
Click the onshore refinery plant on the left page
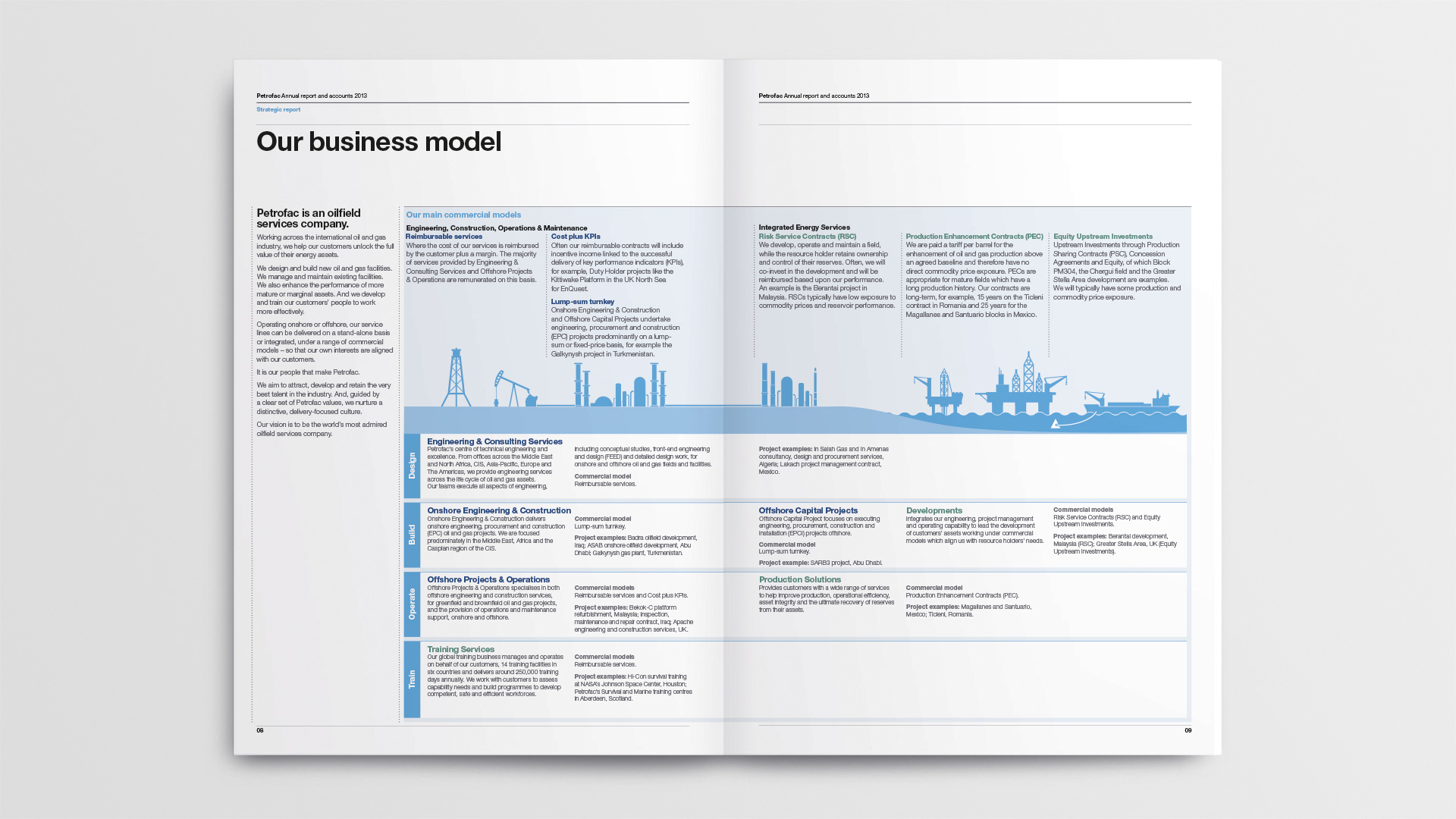[x=620, y=384]
